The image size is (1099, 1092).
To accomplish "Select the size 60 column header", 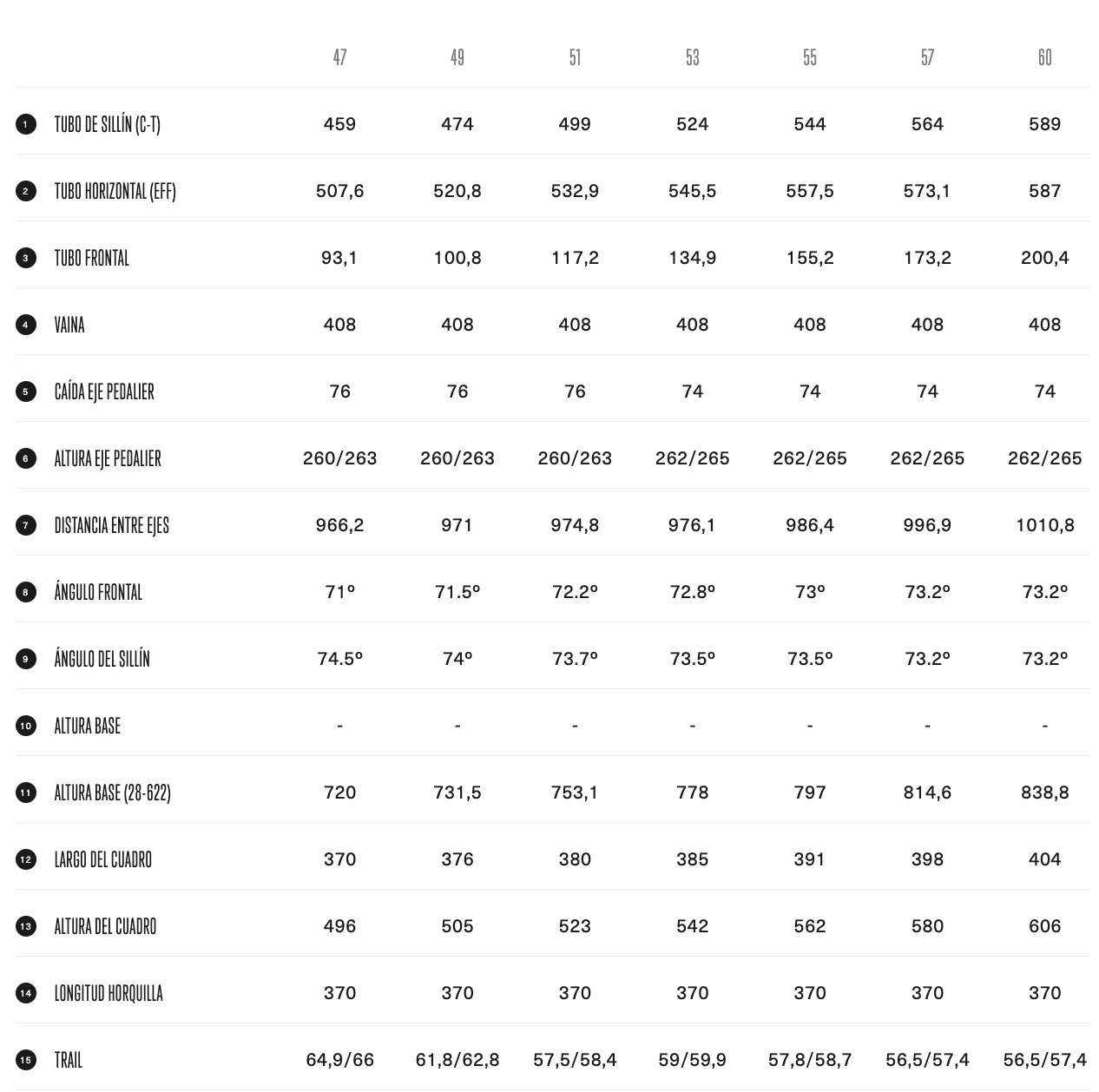I will coord(1044,57).
